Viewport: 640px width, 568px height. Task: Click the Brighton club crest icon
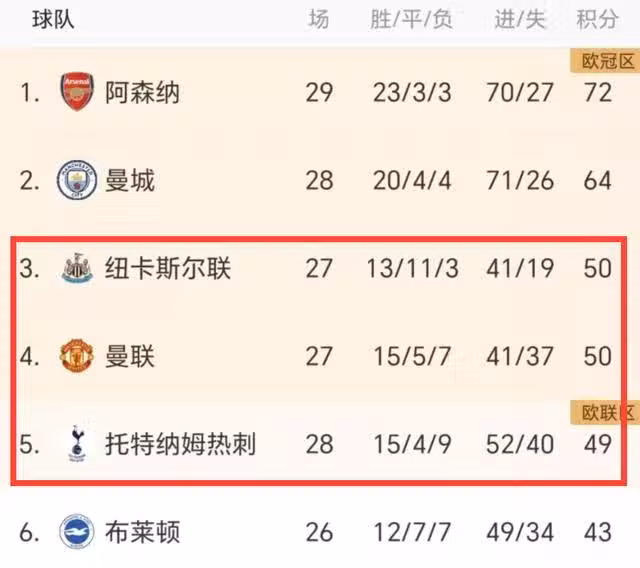pyautogui.click(x=76, y=531)
